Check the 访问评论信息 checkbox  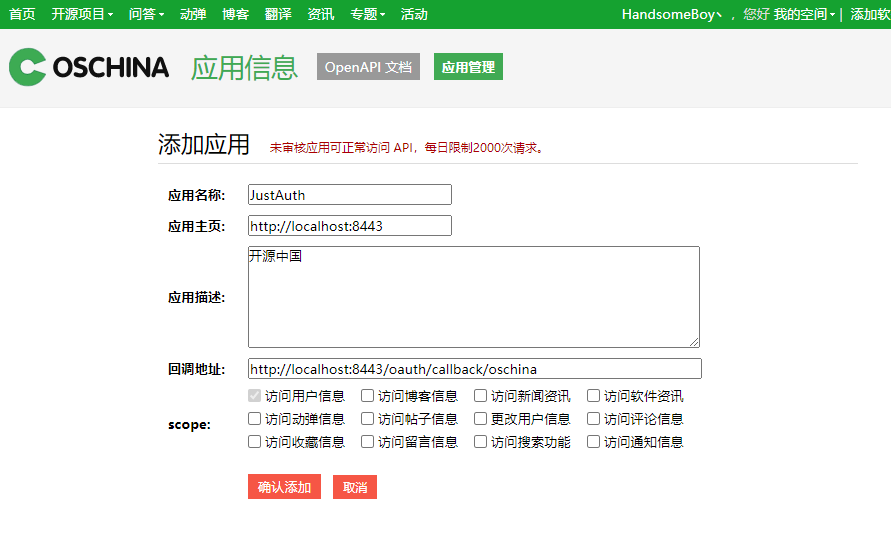[x=593, y=419]
